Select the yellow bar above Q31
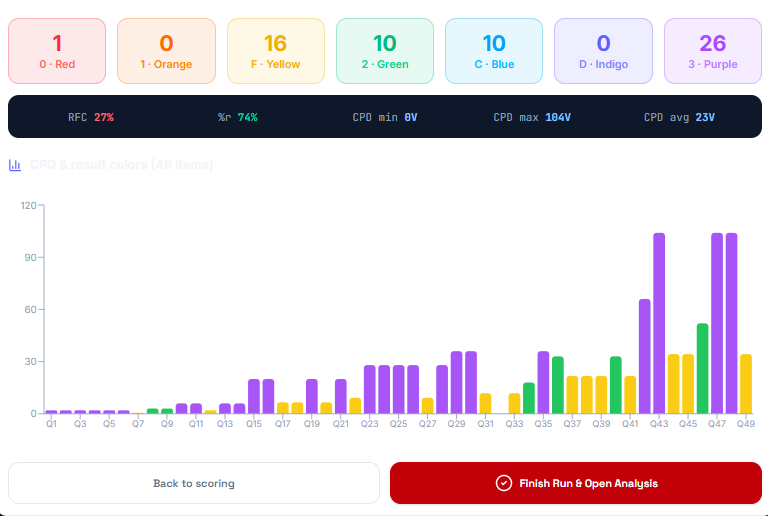 [x=485, y=403]
